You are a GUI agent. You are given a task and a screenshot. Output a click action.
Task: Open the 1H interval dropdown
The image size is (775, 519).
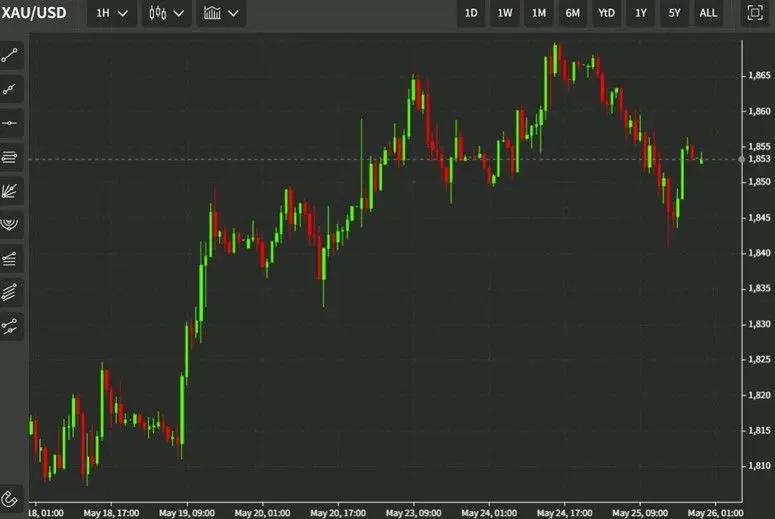(111, 13)
